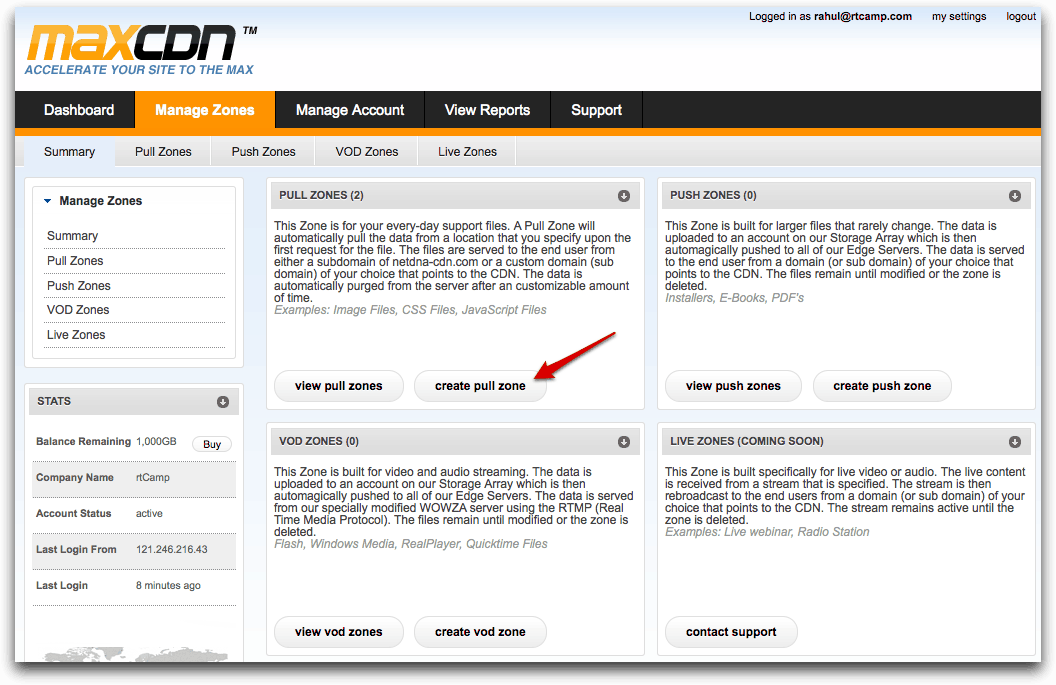
Task: Click the view push zones button
Action: pyautogui.click(x=733, y=386)
